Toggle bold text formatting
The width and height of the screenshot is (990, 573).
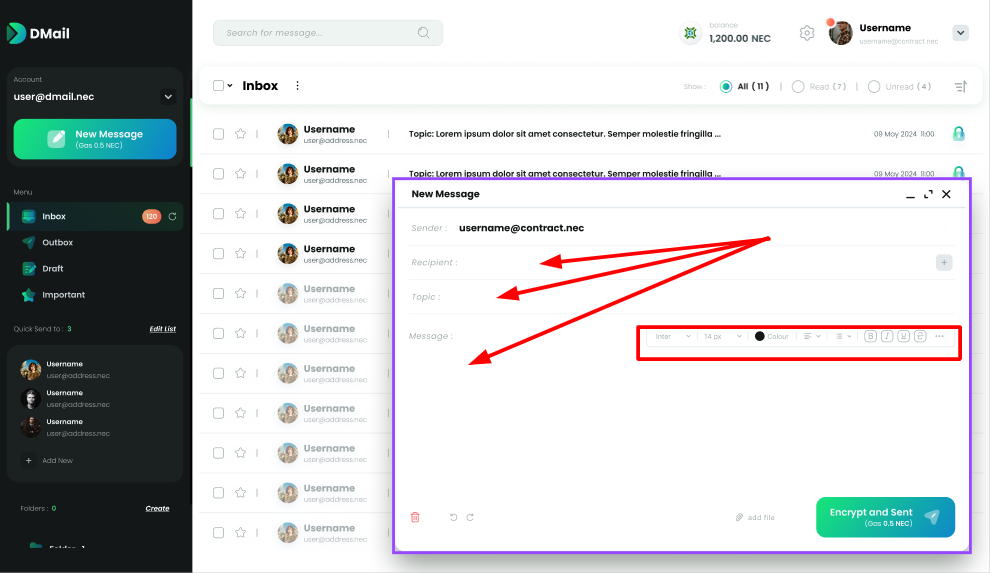[x=870, y=336]
